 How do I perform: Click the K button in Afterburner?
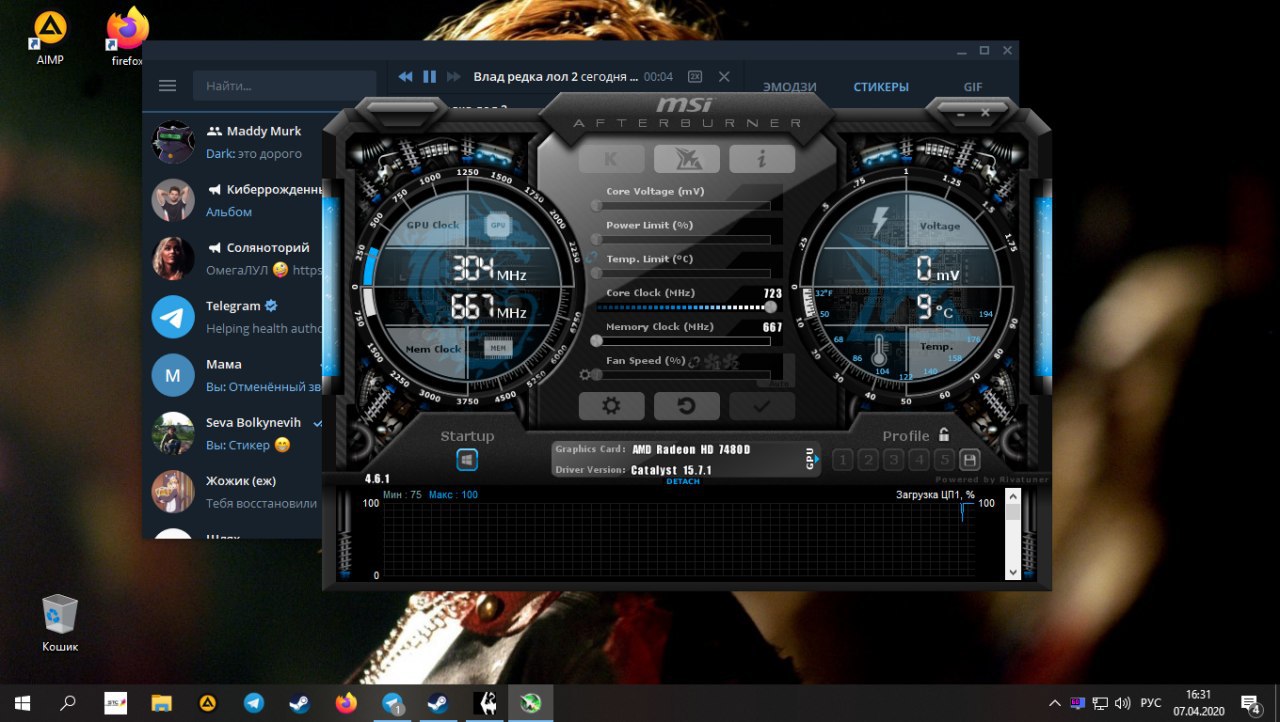click(611, 159)
